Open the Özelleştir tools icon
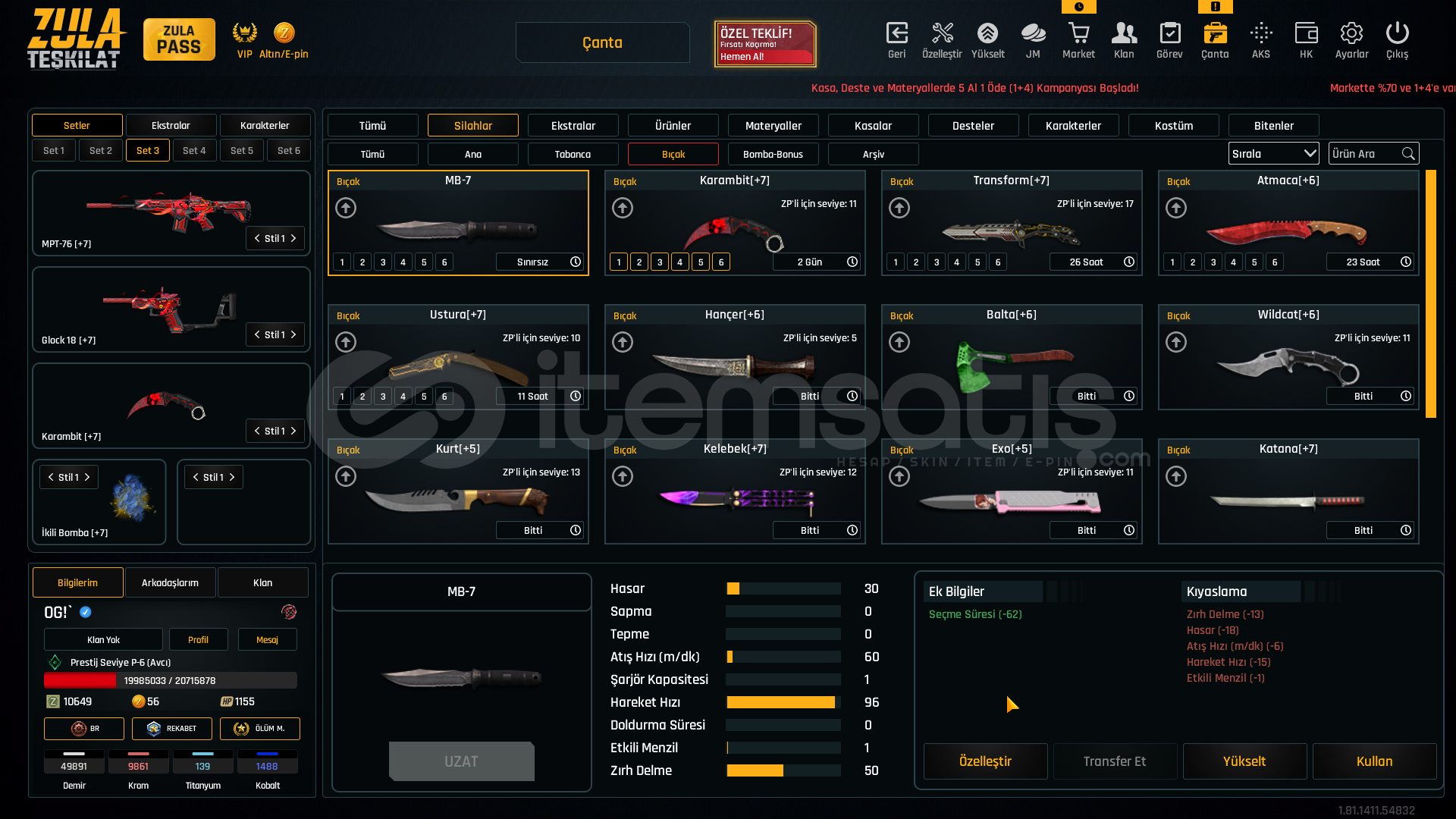 (942, 33)
